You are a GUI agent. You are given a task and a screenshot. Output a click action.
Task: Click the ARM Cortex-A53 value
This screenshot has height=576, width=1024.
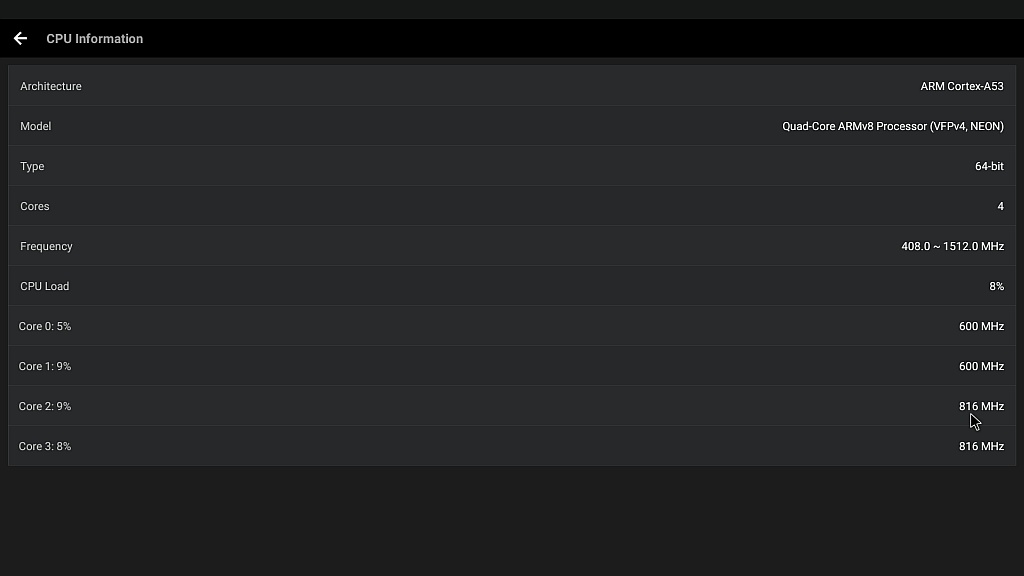pos(962,86)
